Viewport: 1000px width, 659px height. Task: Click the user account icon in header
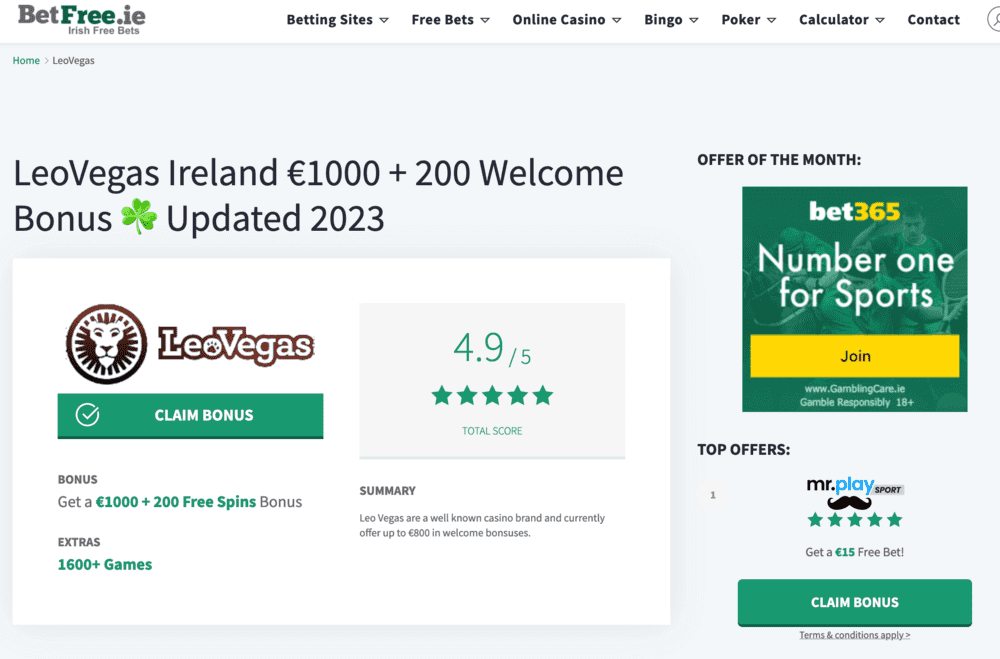tap(994, 19)
